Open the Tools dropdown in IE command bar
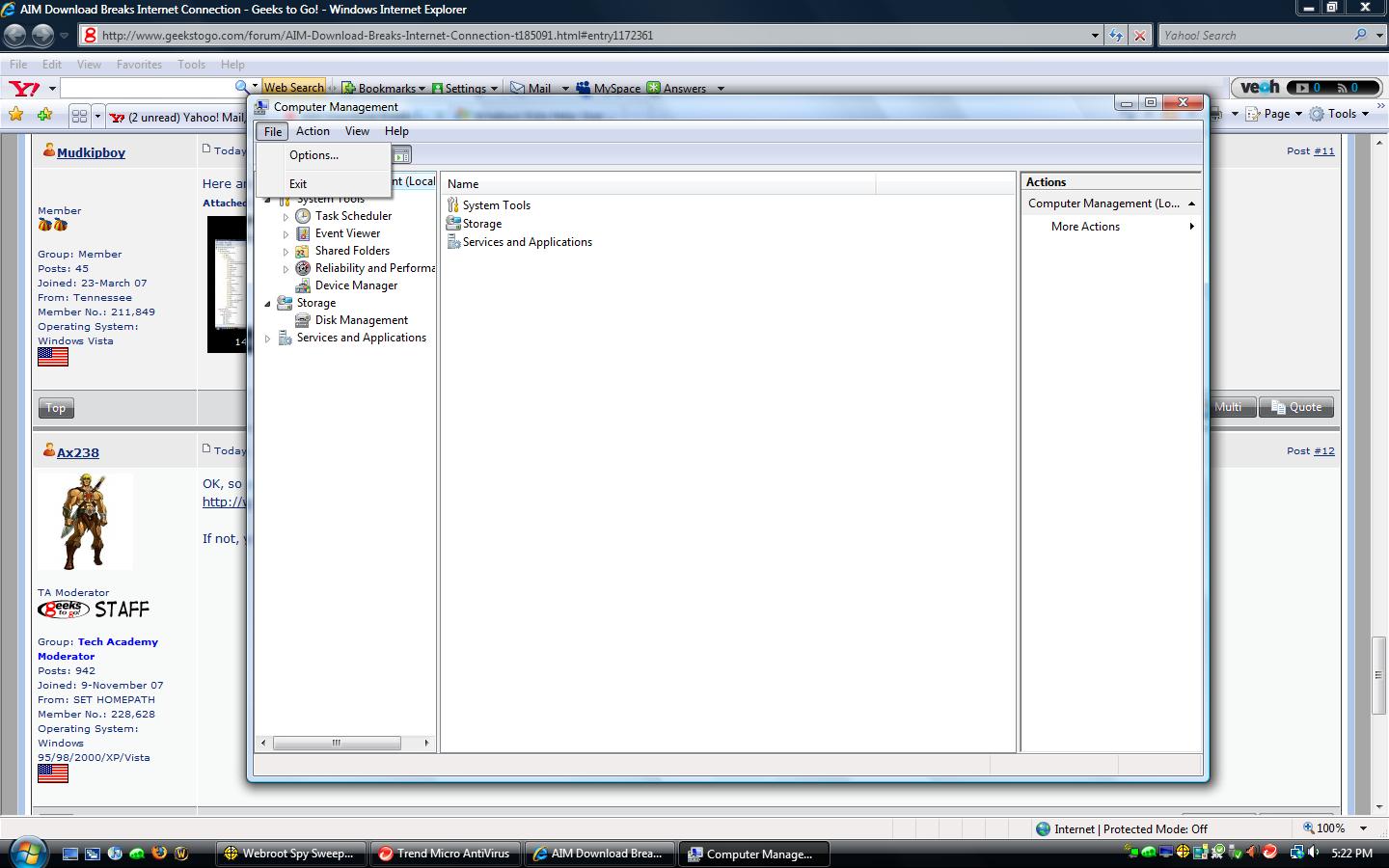Viewport: 1389px width, 868px height. (1365, 114)
